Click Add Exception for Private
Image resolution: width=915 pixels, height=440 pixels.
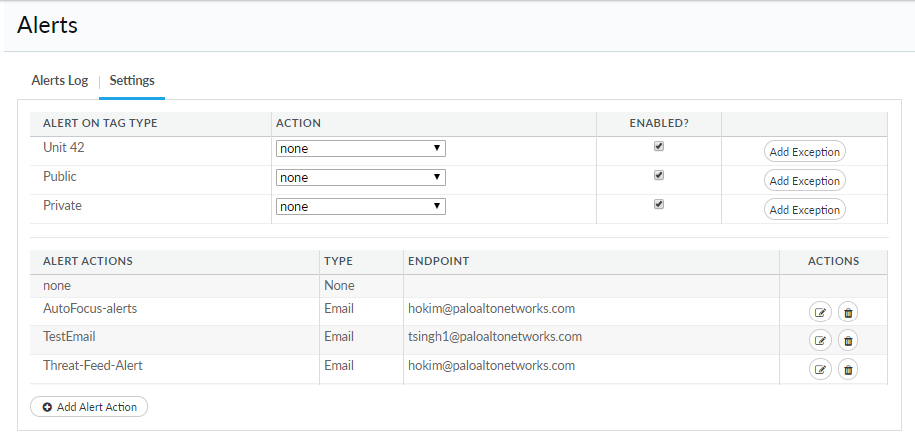pos(804,210)
